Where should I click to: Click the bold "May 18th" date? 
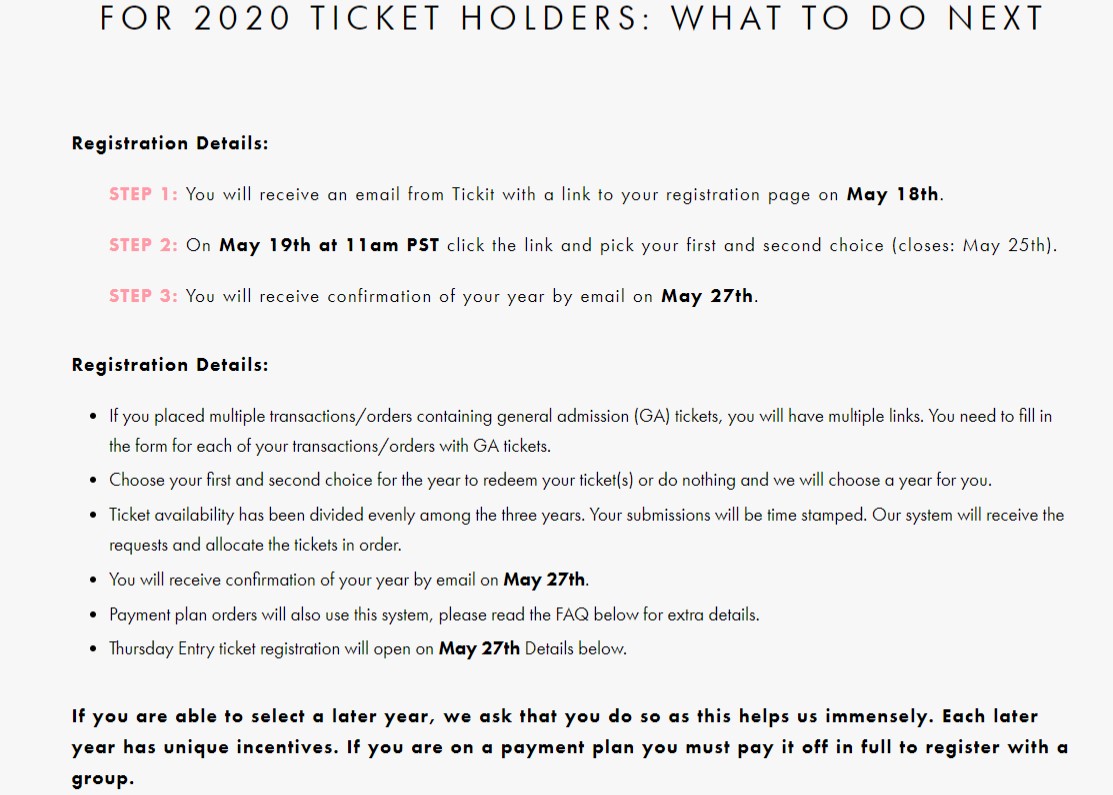coord(892,194)
